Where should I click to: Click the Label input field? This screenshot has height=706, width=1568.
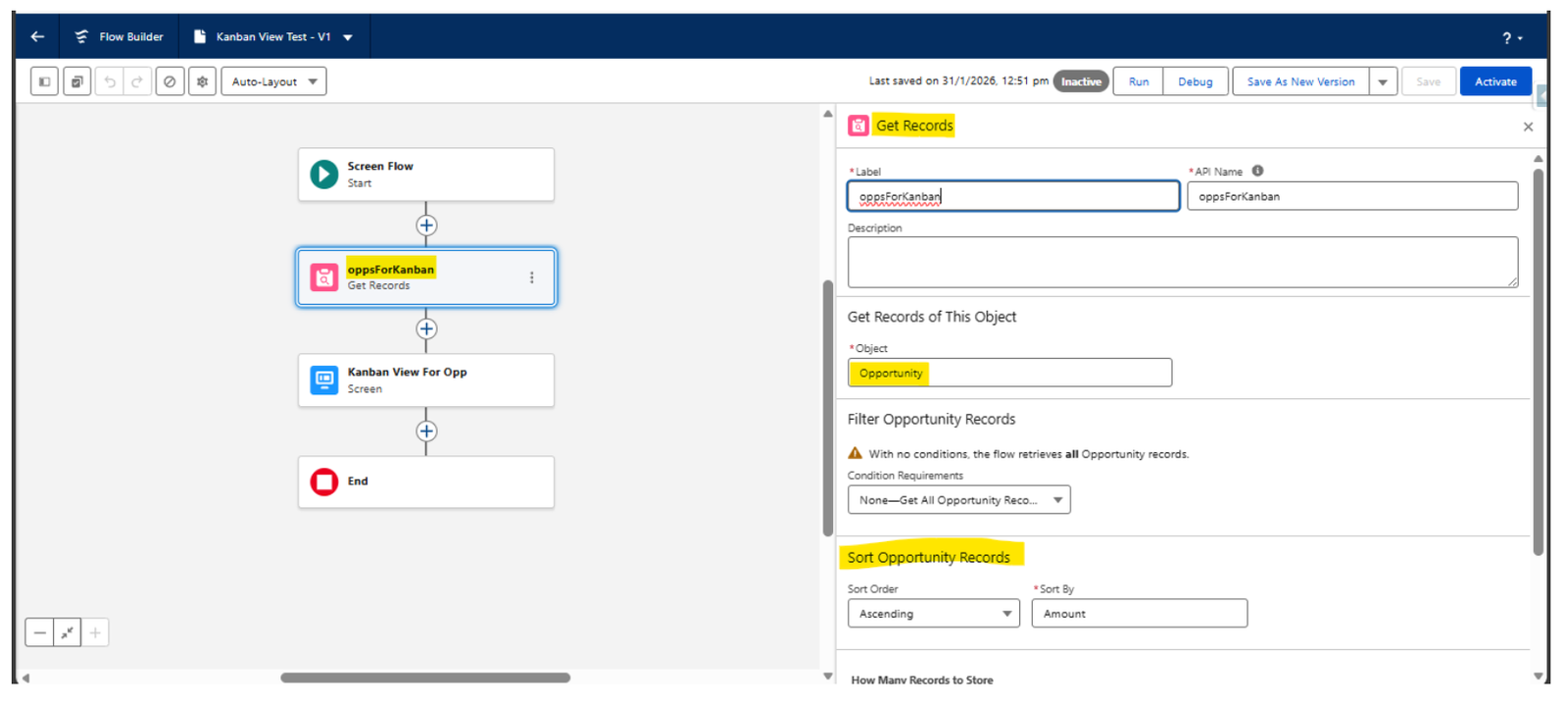[1013, 196]
